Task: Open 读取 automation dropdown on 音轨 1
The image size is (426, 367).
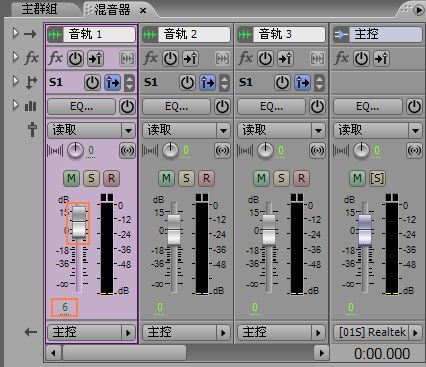Action: tap(91, 130)
